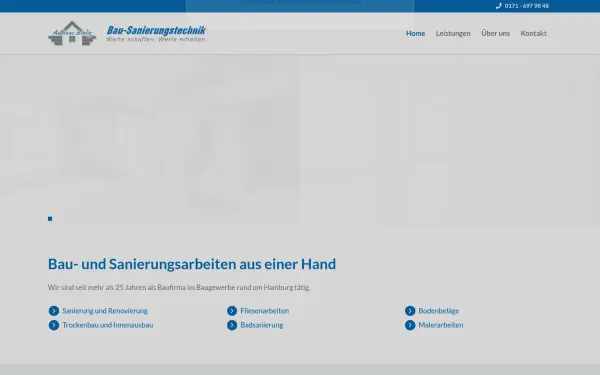
Task: Open the Leistungen menu item
Action: [x=453, y=33]
